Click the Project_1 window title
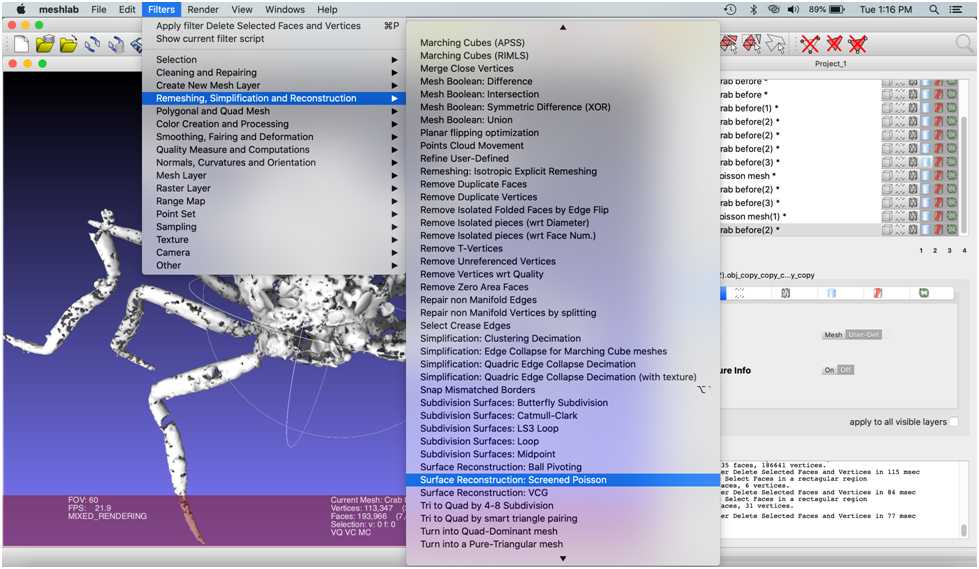This screenshot has height=569, width=979. tap(830, 64)
